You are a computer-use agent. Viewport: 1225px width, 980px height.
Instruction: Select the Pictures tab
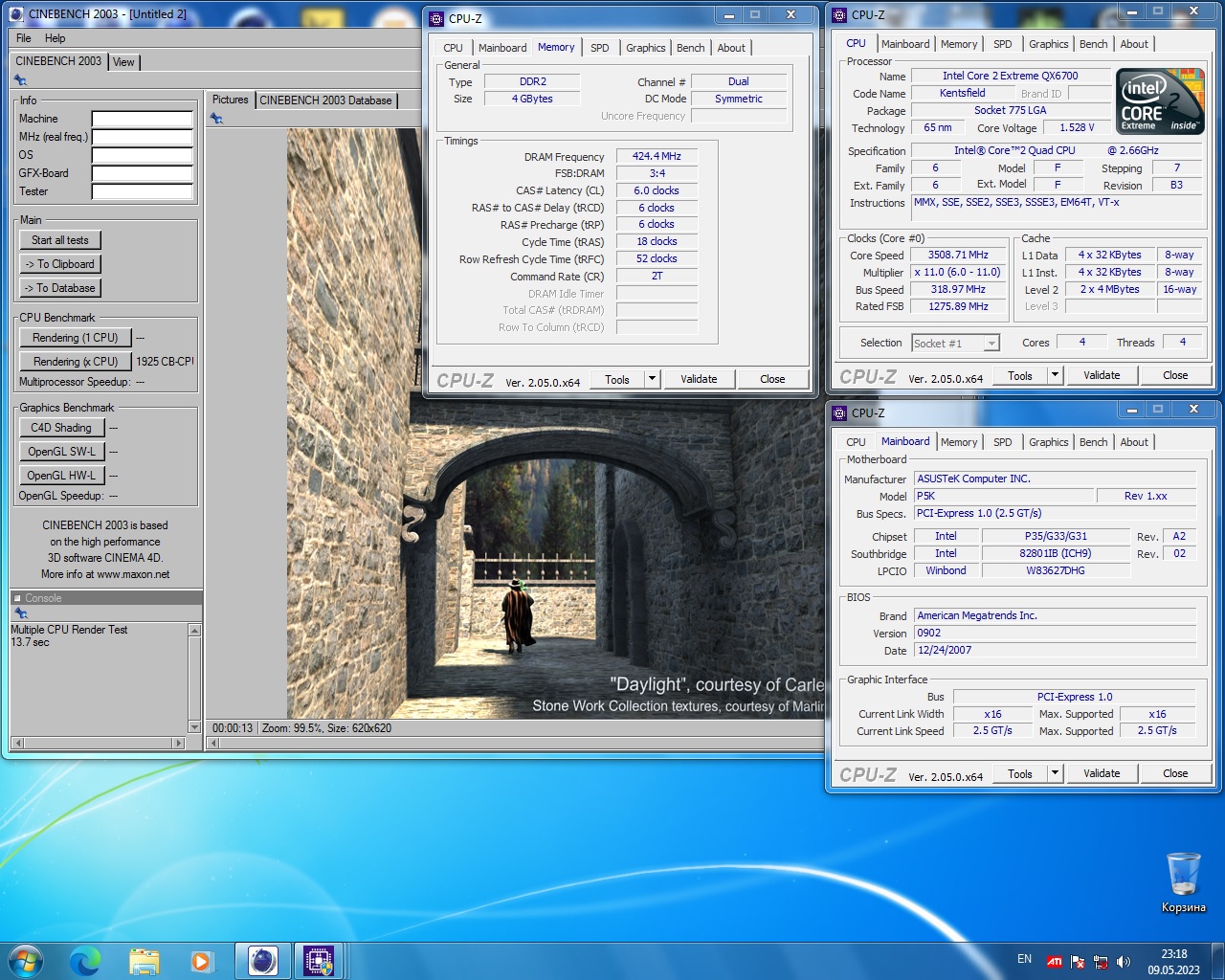[230, 100]
